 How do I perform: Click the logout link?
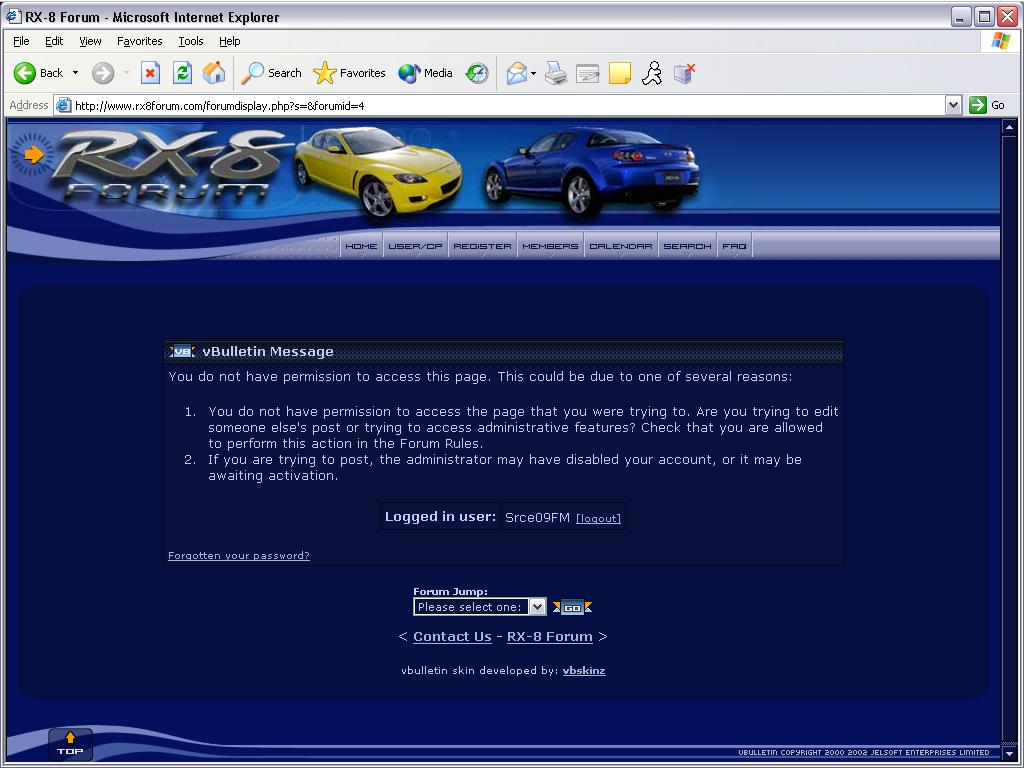tap(598, 518)
